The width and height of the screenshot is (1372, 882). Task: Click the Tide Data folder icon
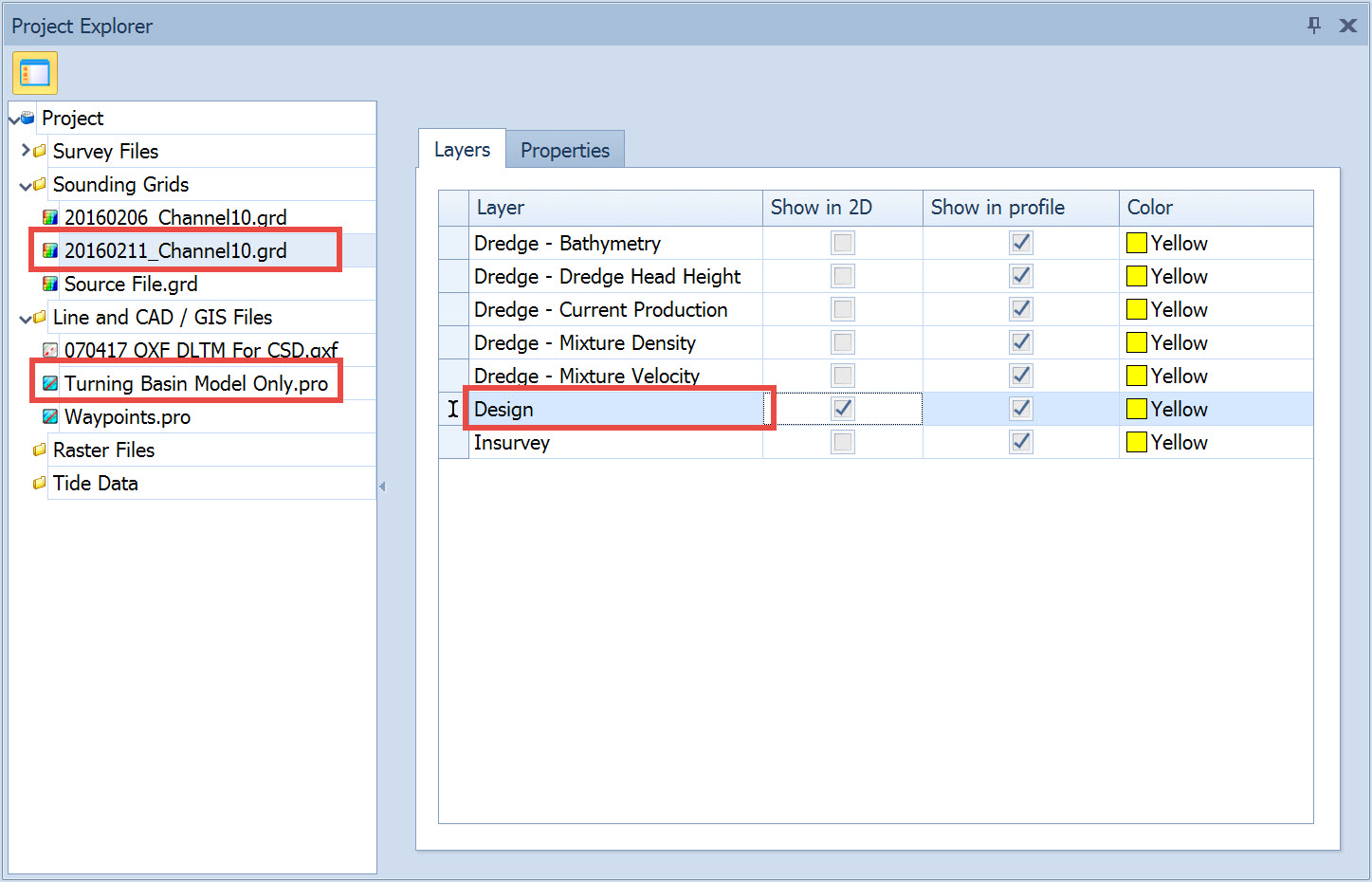[39, 483]
